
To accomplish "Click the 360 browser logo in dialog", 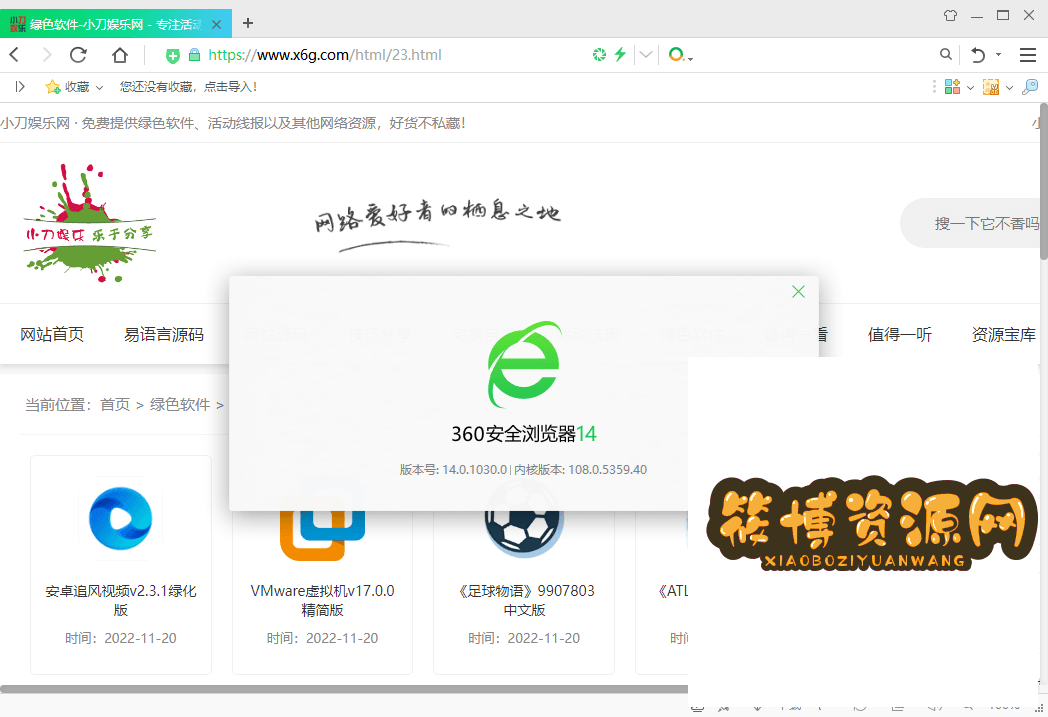I will click(x=524, y=364).
